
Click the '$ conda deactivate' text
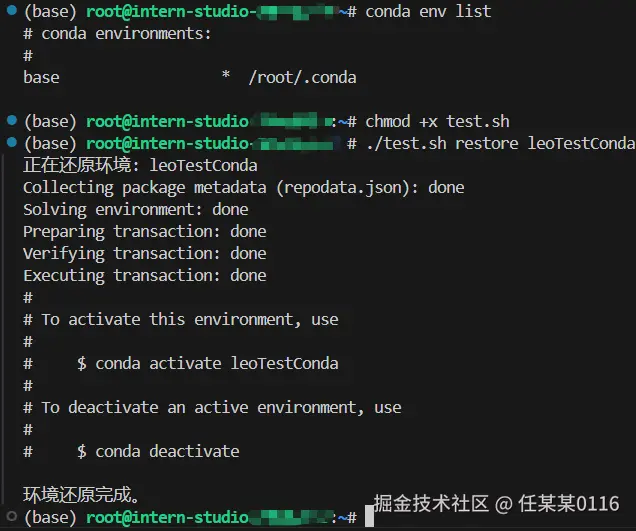pos(158,451)
